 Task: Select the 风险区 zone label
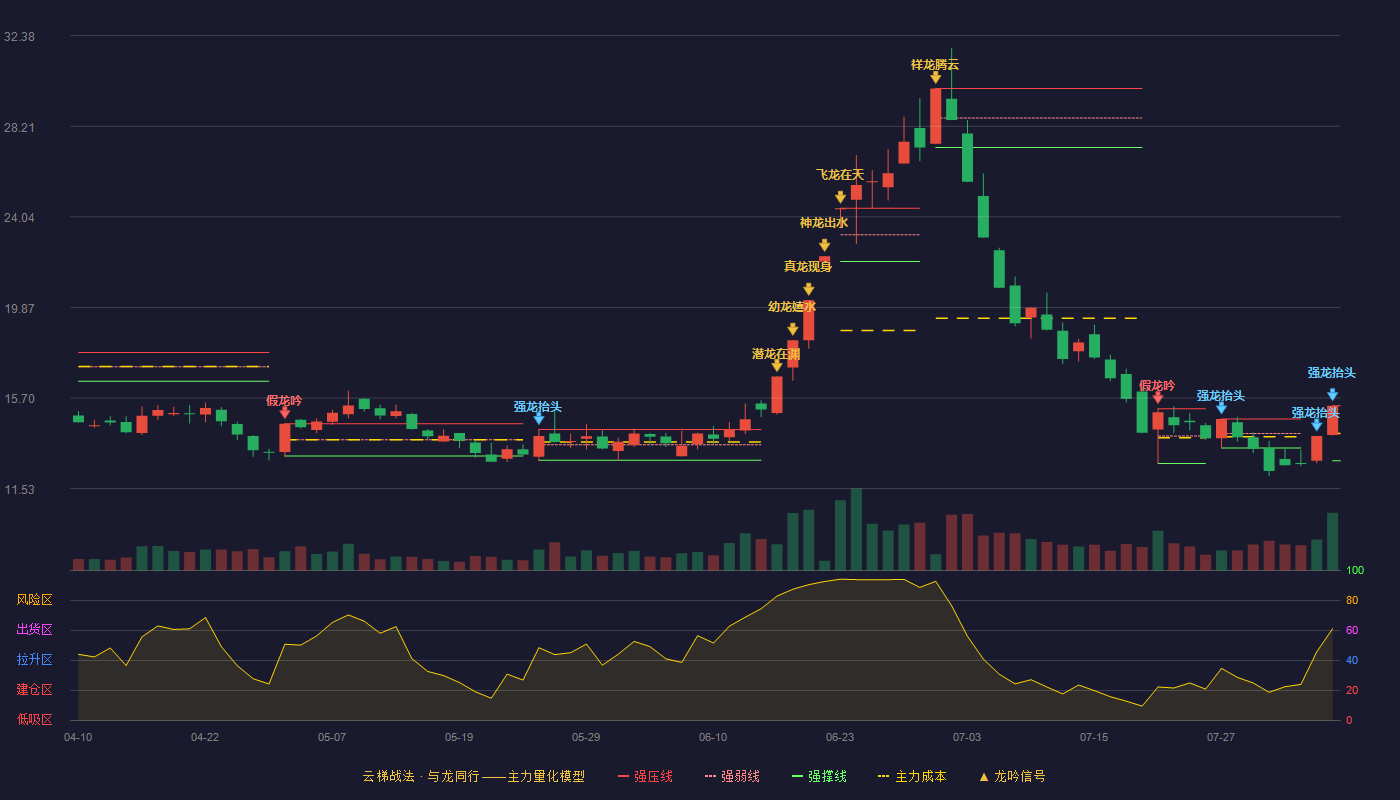(34, 600)
